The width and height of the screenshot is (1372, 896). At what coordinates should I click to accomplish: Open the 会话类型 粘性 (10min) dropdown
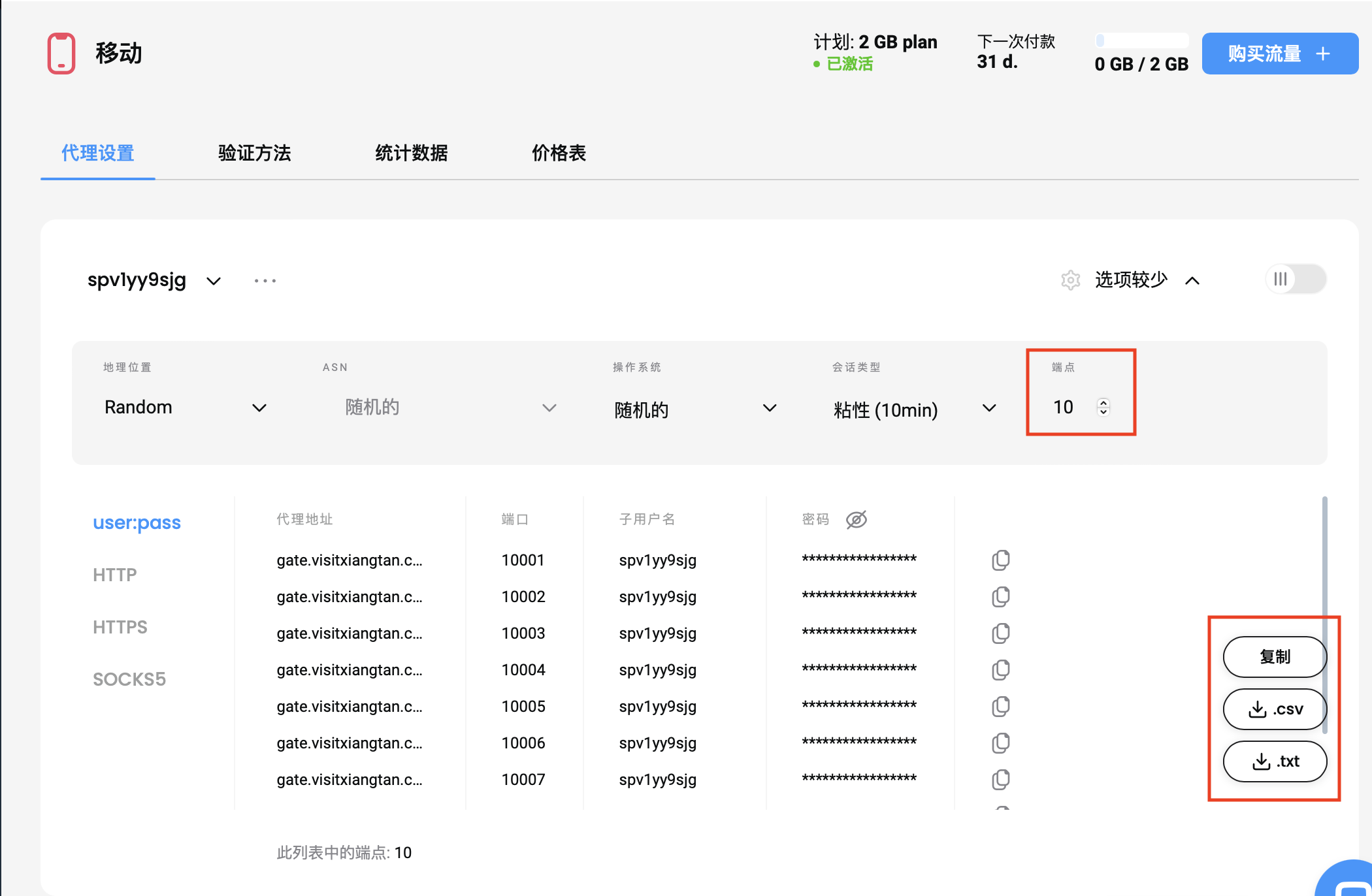point(915,409)
